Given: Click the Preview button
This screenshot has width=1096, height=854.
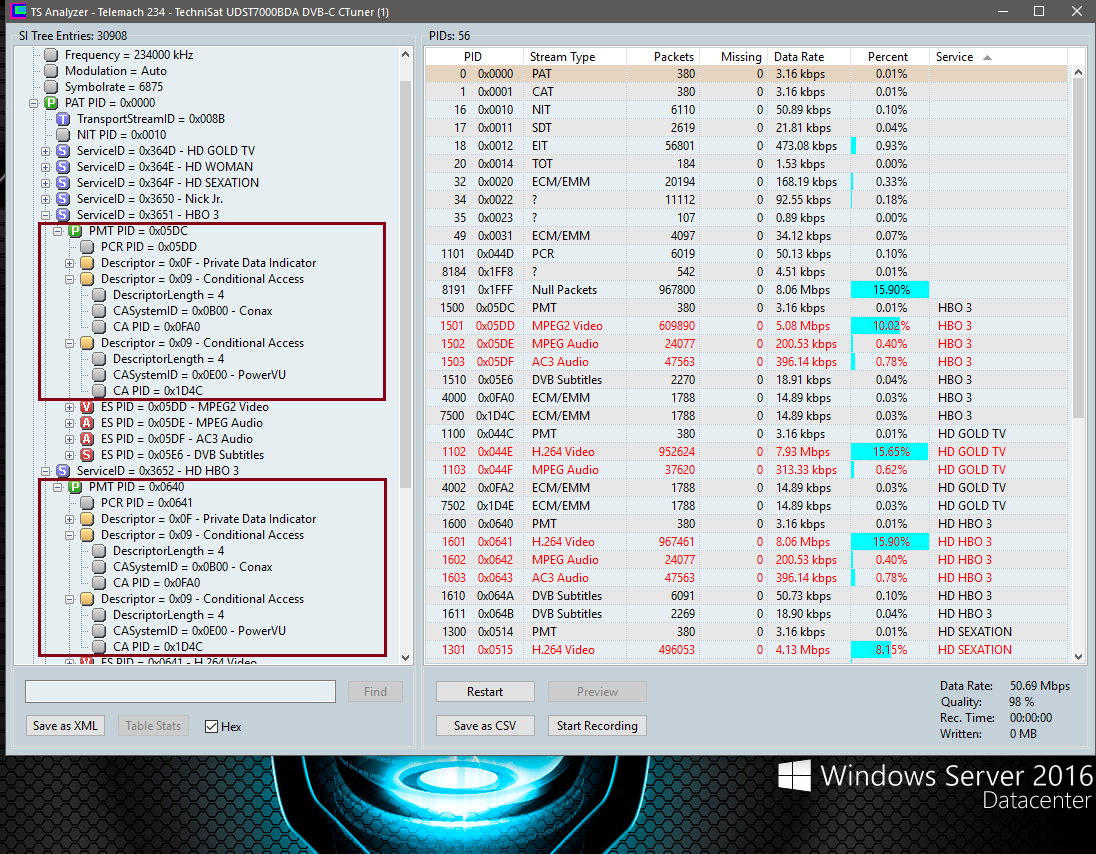Looking at the screenshot, I should tap(597, 692).
